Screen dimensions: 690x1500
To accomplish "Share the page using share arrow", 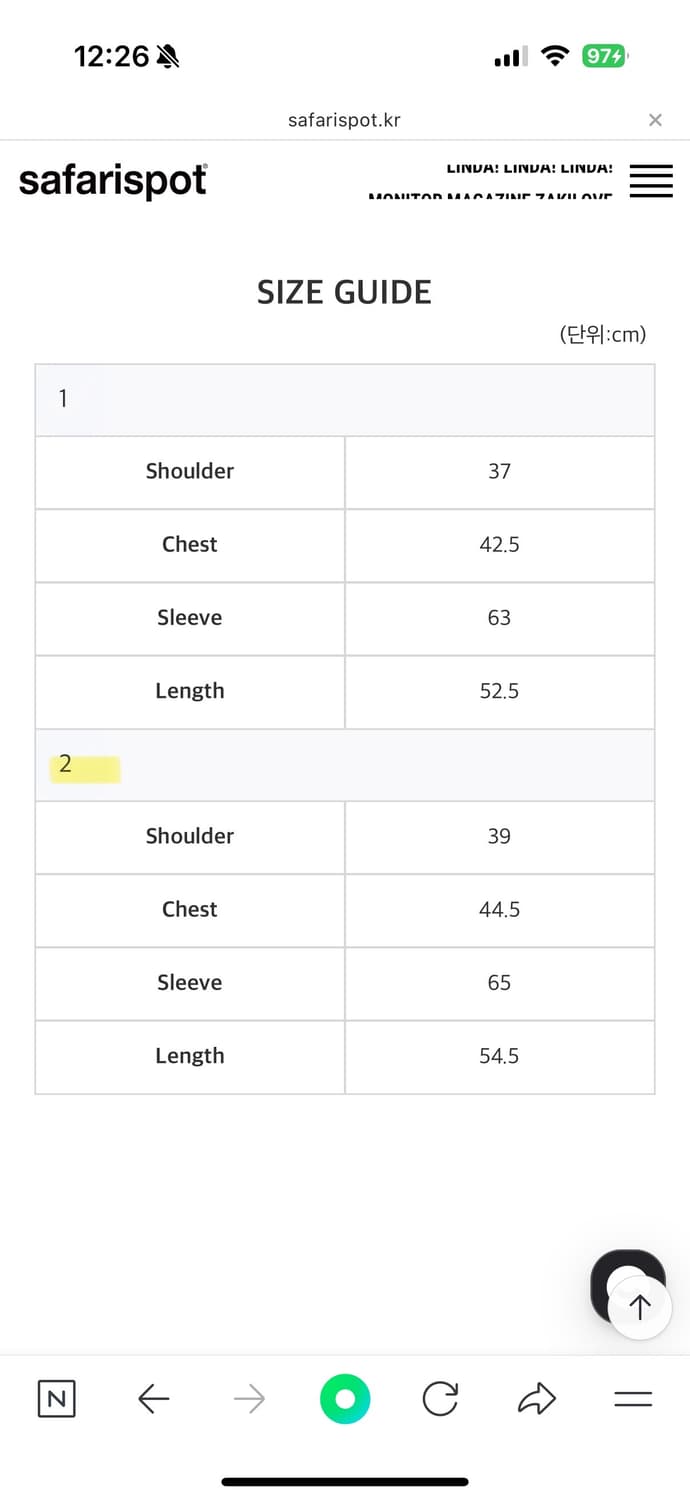I will [x=537, y=1399].
